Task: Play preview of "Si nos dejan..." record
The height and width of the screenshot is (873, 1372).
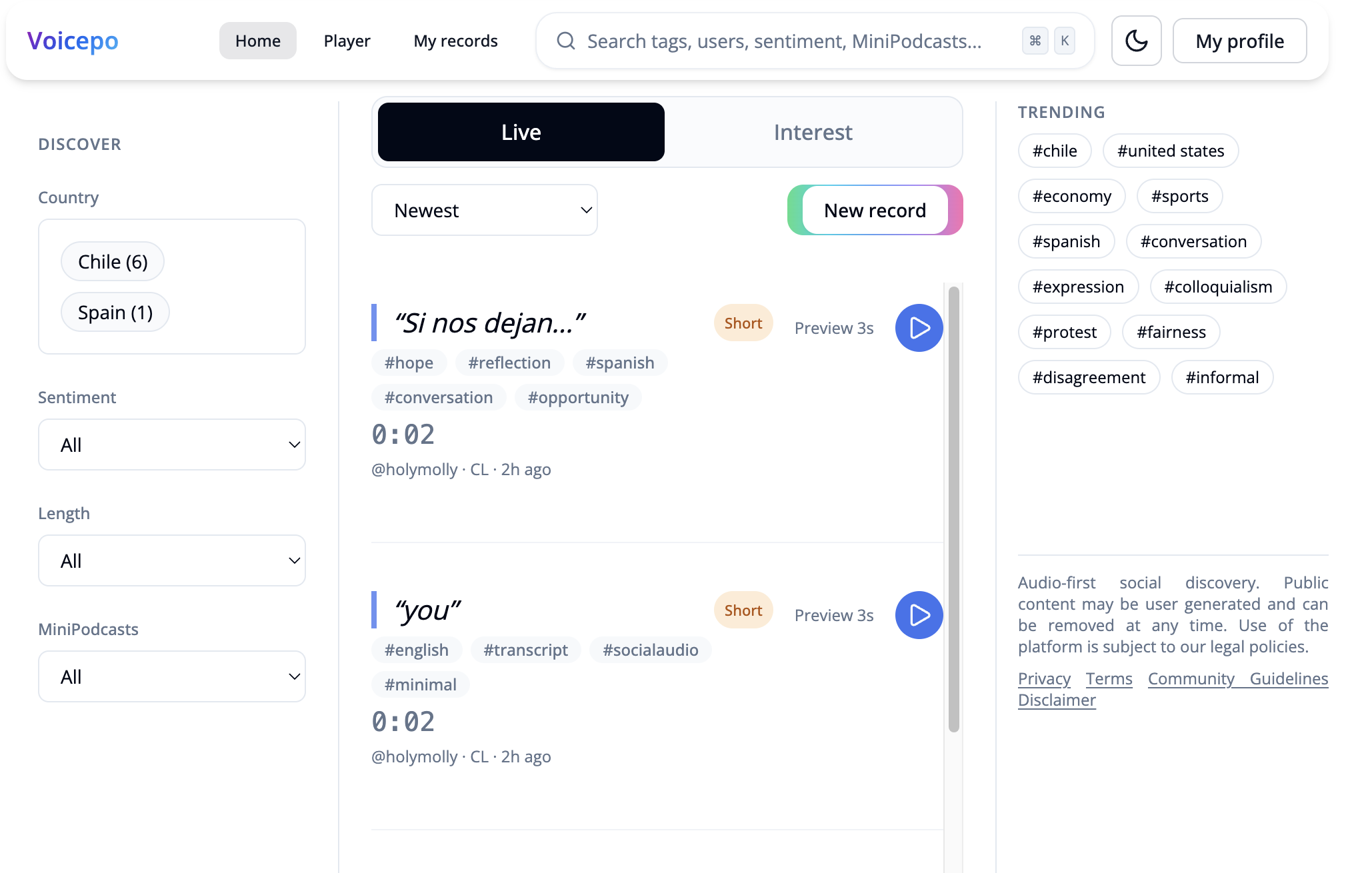Action: (919, 327)
